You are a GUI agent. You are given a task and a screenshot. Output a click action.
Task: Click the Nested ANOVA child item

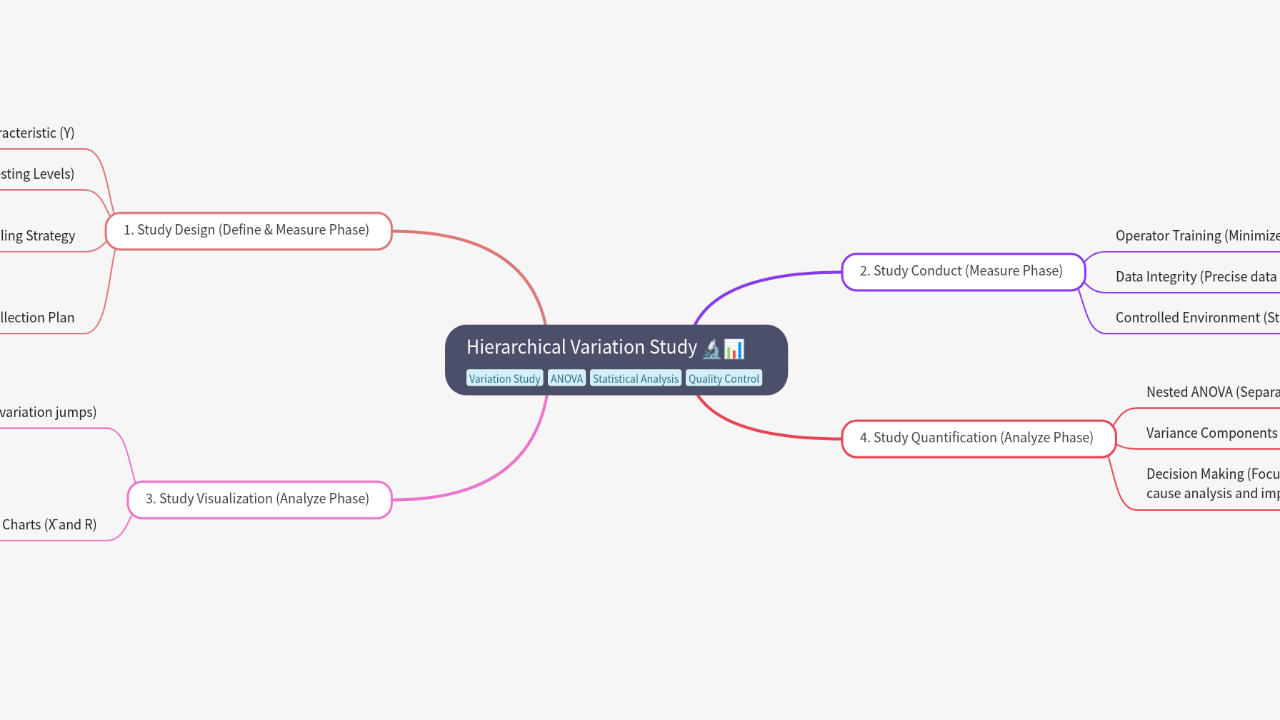[x=1213, y=392]
